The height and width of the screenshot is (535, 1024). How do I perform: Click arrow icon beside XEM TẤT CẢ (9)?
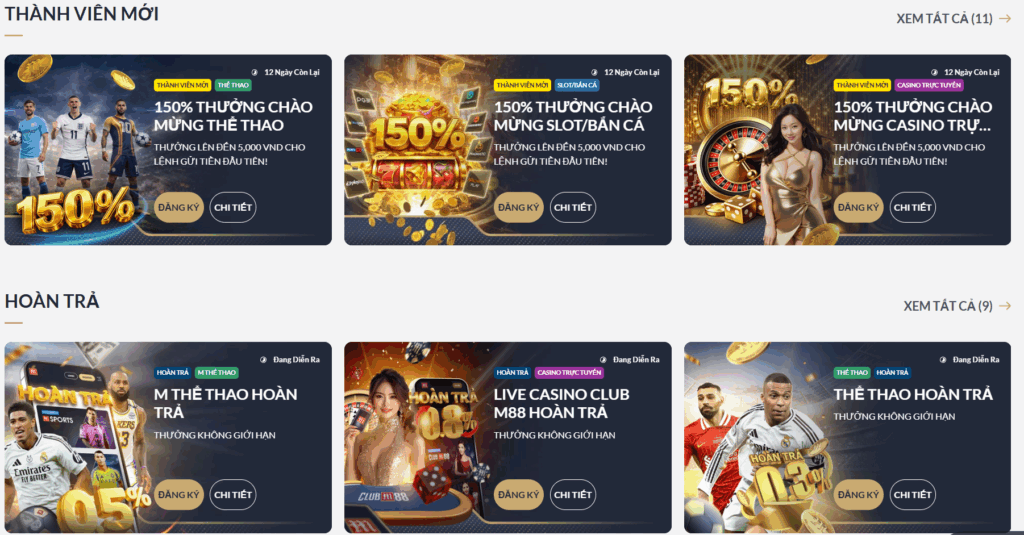pyautogui.click(x=1005, y=306)
